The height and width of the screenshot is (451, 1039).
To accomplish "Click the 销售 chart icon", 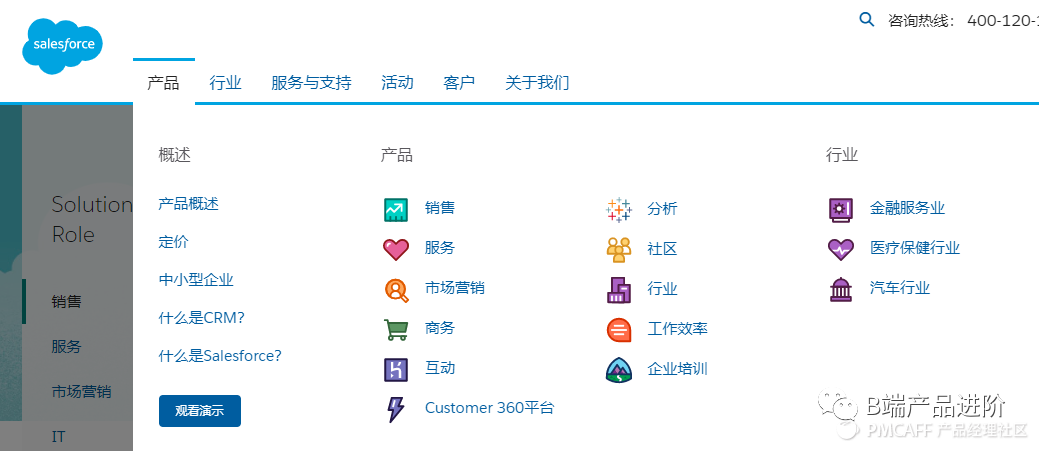I will (396, 209).
